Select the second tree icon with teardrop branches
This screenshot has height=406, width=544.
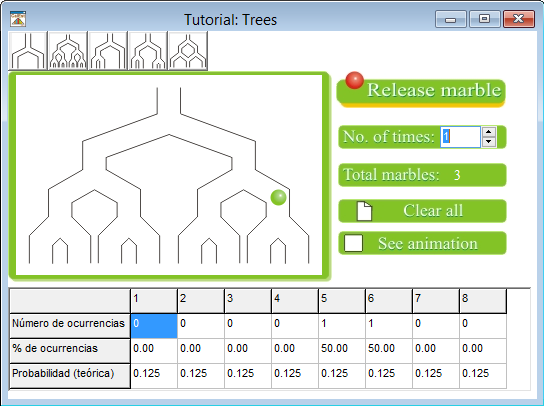(68, 51)
